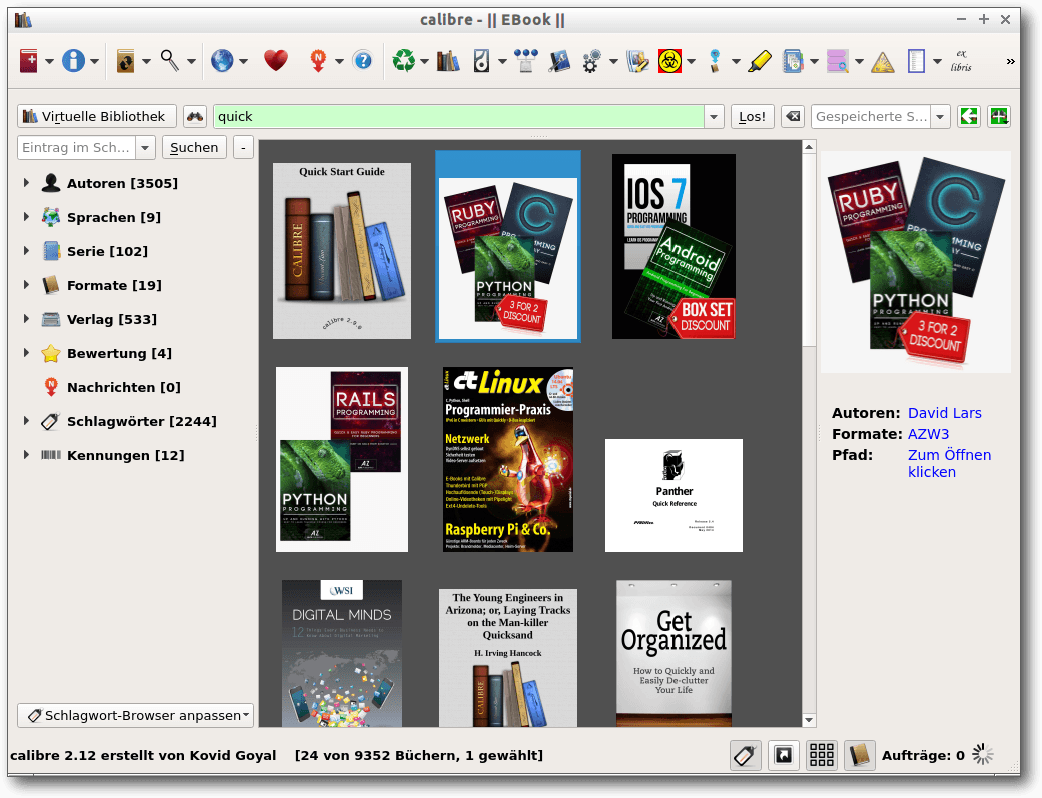Click the green arrow copy saved search icon
The height and width of the screenshot is (798, 1042).
tap(969, 116)
